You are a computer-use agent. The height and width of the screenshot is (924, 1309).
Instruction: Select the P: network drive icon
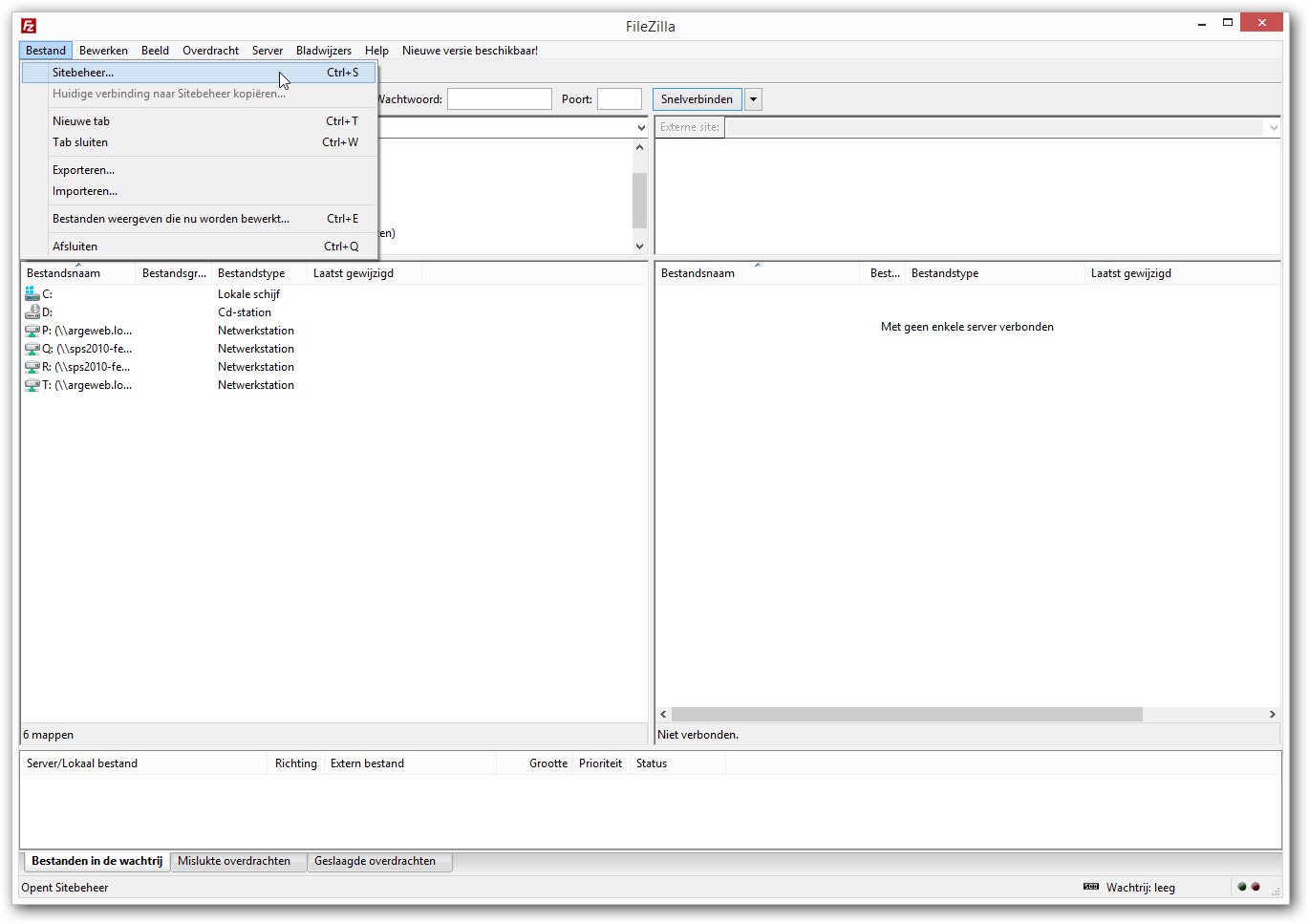coord(32,331)
